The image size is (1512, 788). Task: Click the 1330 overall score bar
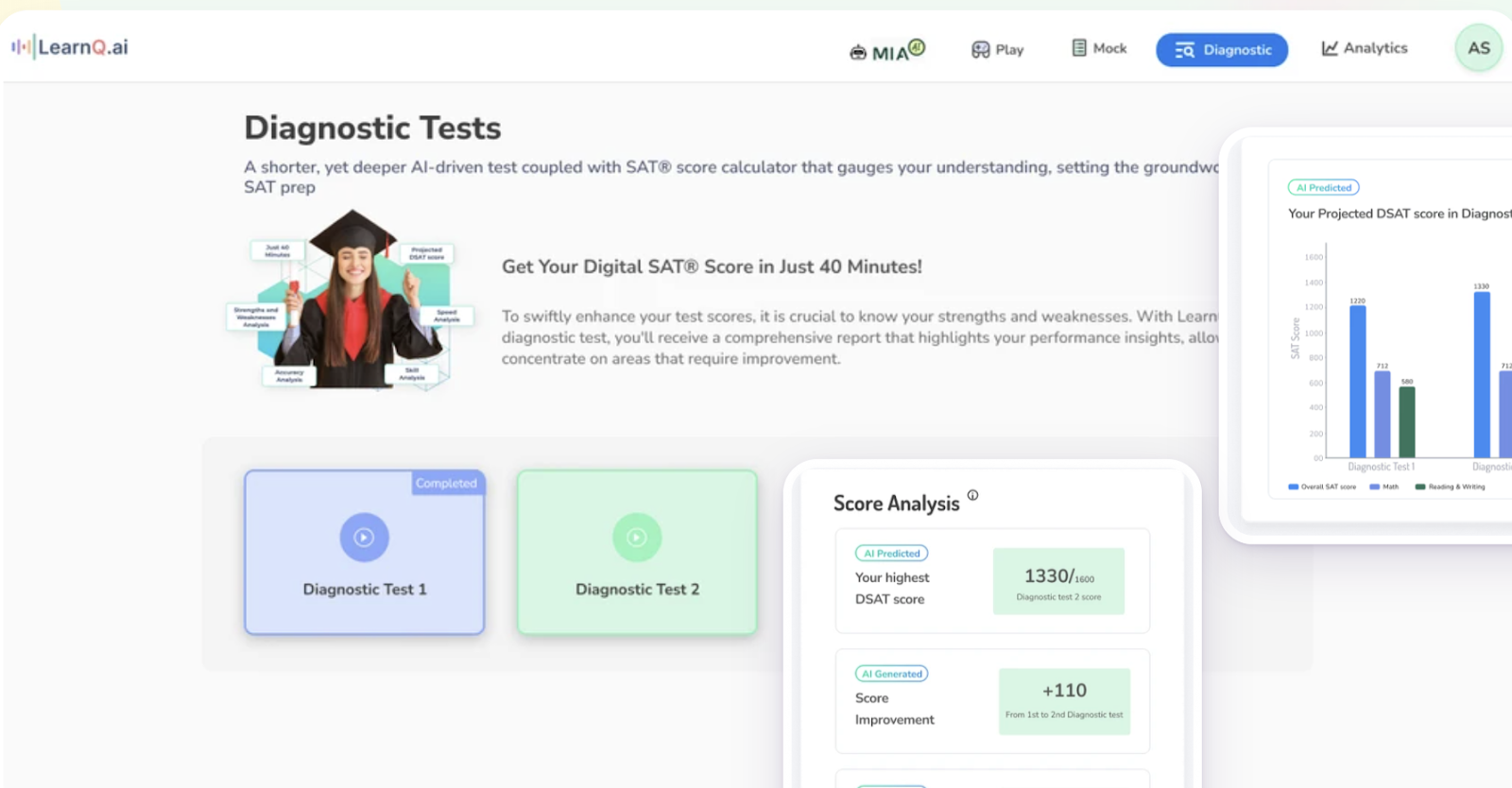point(1482,375)
